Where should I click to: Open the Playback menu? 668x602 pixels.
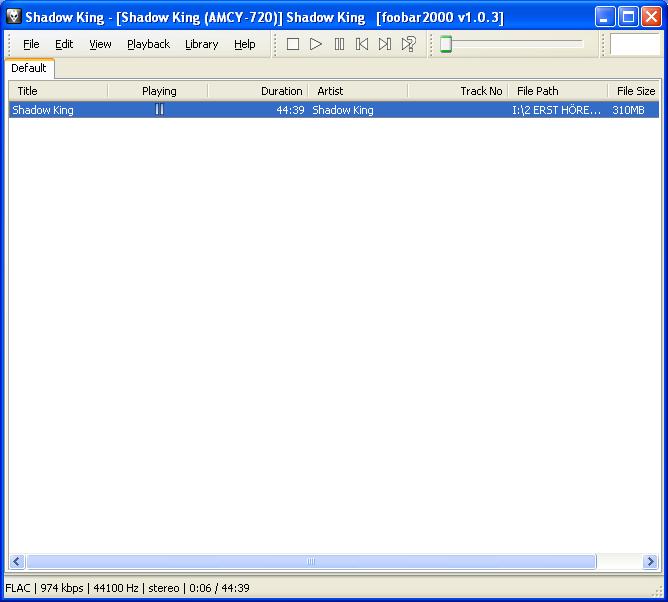pyautogui.click(x=148, y=44)
